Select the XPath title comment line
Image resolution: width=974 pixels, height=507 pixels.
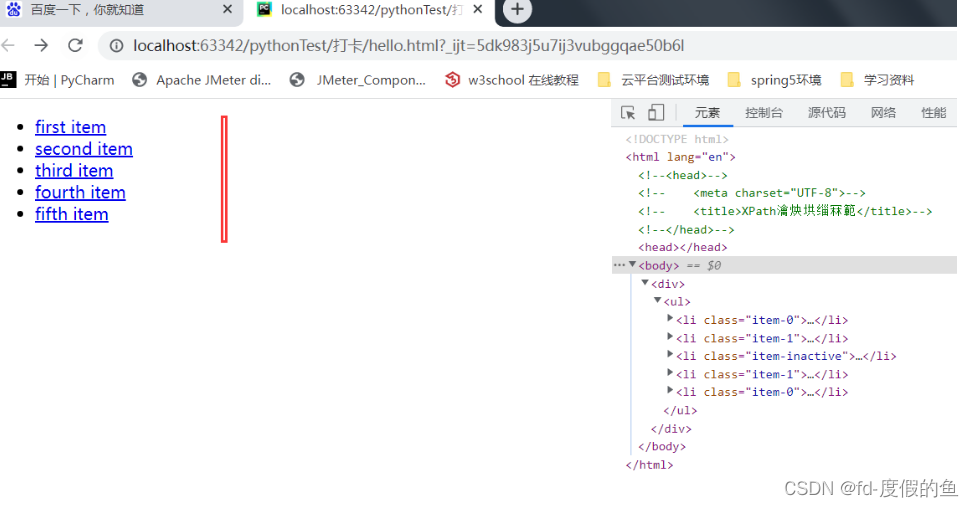coord(785,211)
